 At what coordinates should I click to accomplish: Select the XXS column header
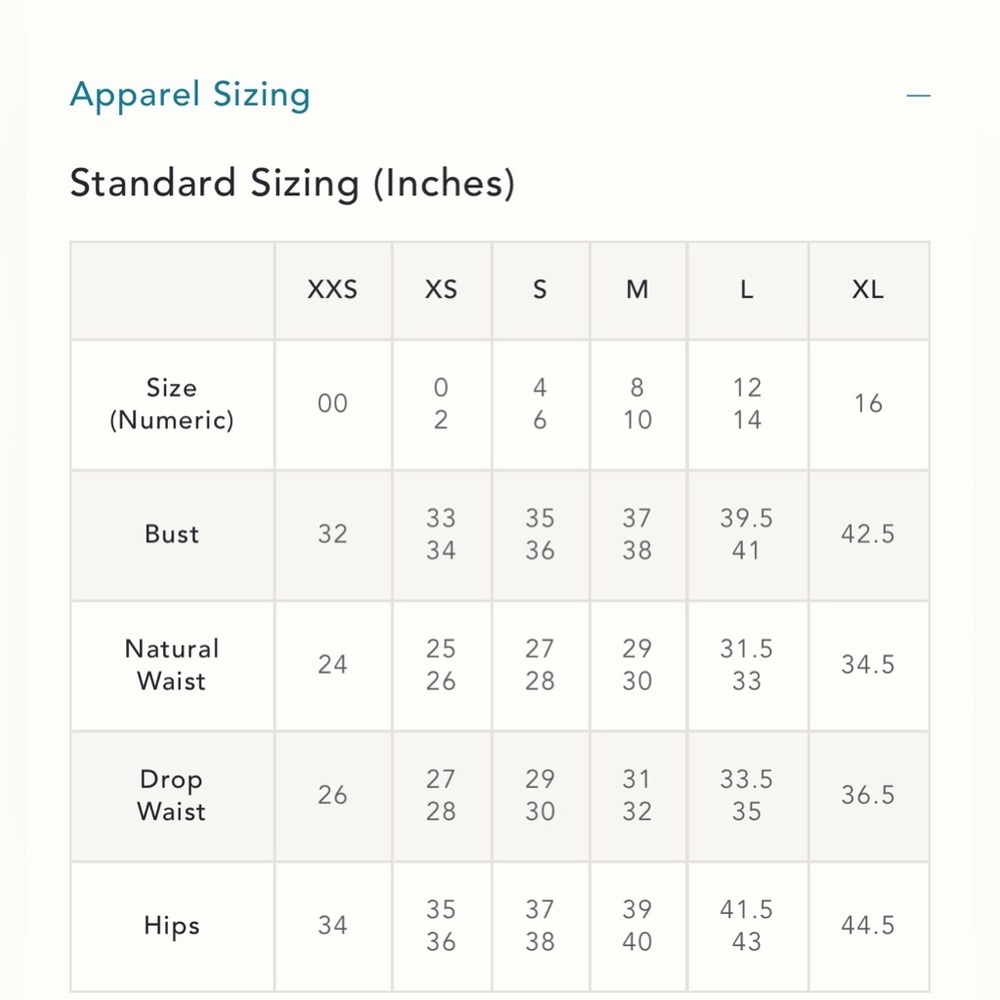[x=332, y=290]
